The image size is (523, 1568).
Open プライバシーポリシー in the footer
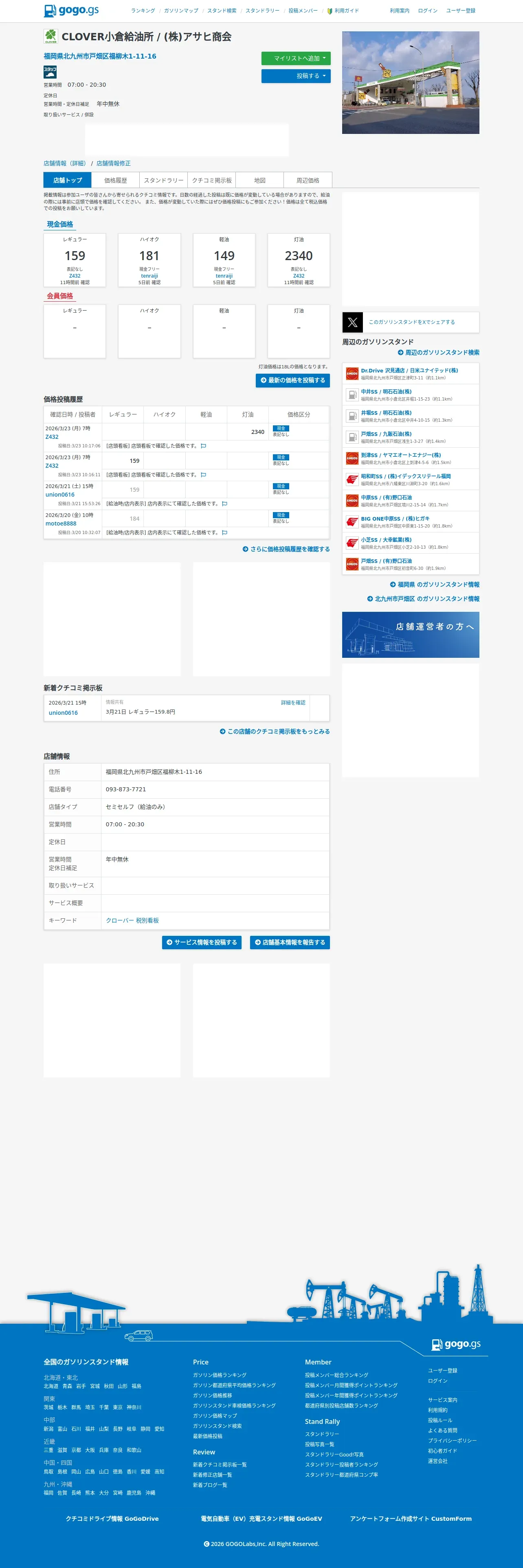(x=453, y=1441)
